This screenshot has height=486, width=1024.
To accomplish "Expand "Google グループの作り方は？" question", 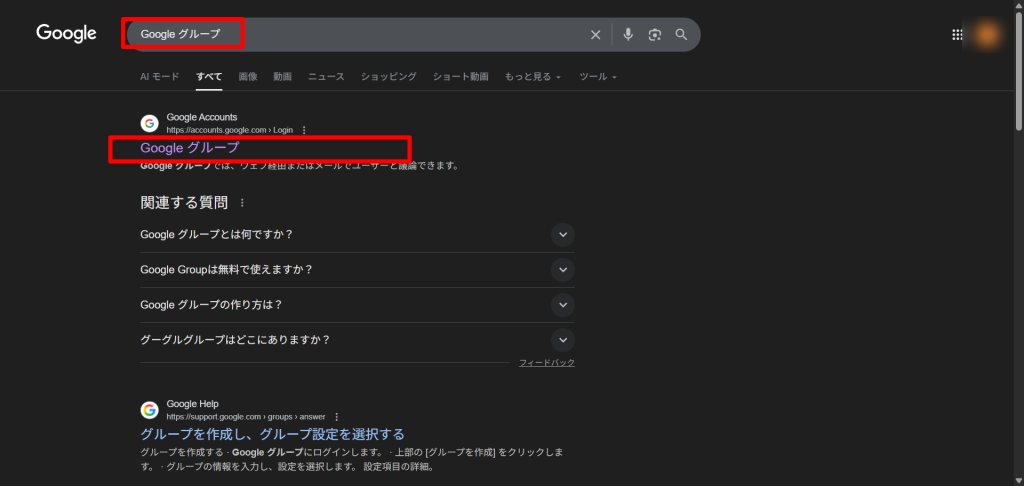I will 563,305.
